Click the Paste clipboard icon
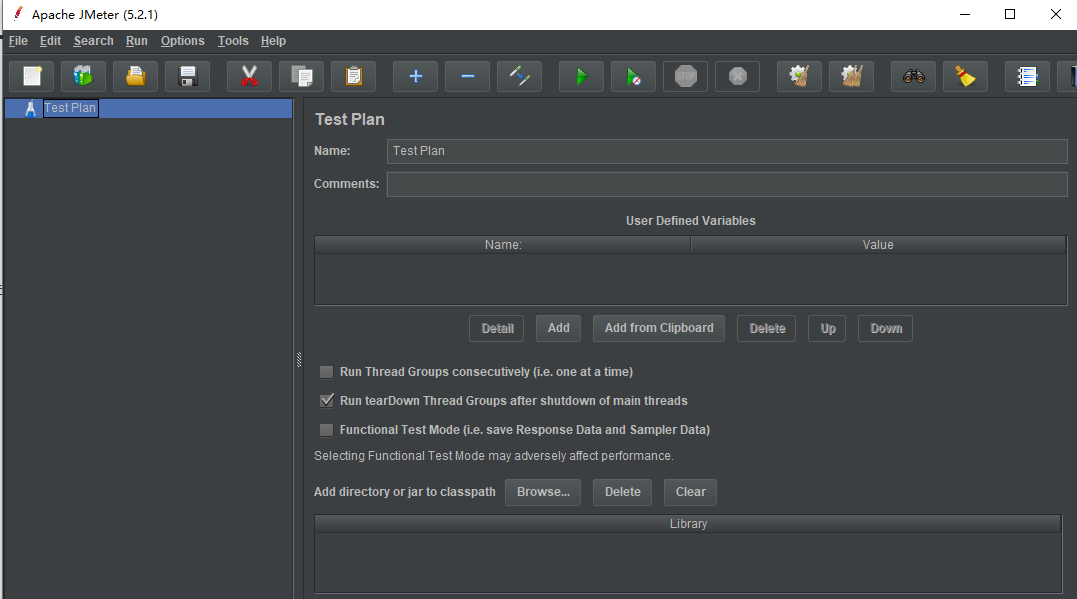This screenshot has width=1077, height=599. tap(354, 76)
